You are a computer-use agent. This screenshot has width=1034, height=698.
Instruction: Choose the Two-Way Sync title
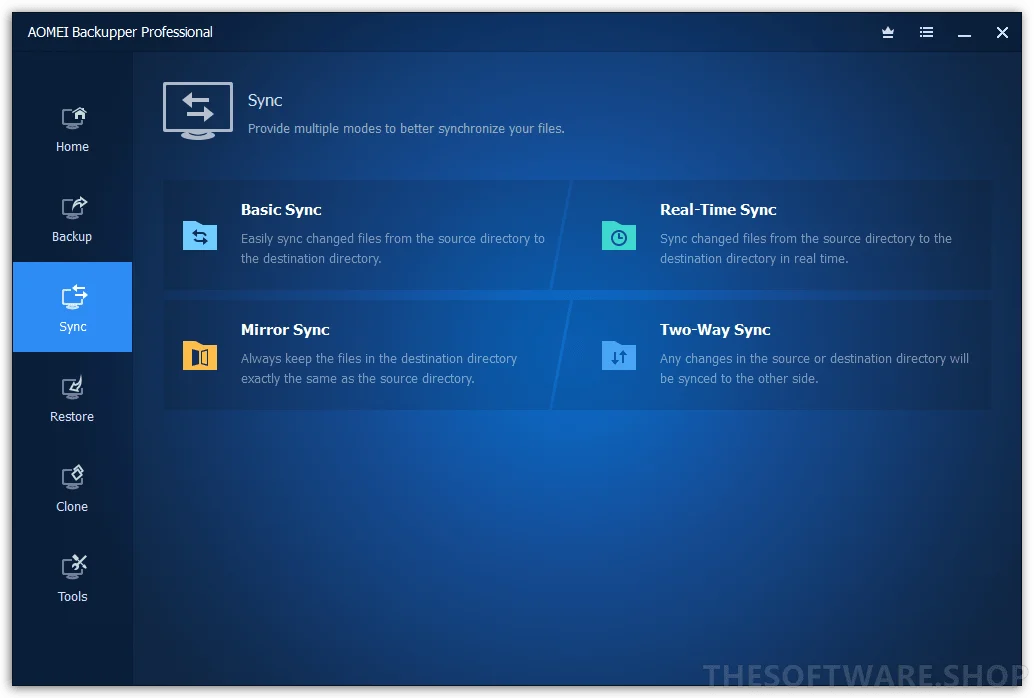tap(715, 330)
